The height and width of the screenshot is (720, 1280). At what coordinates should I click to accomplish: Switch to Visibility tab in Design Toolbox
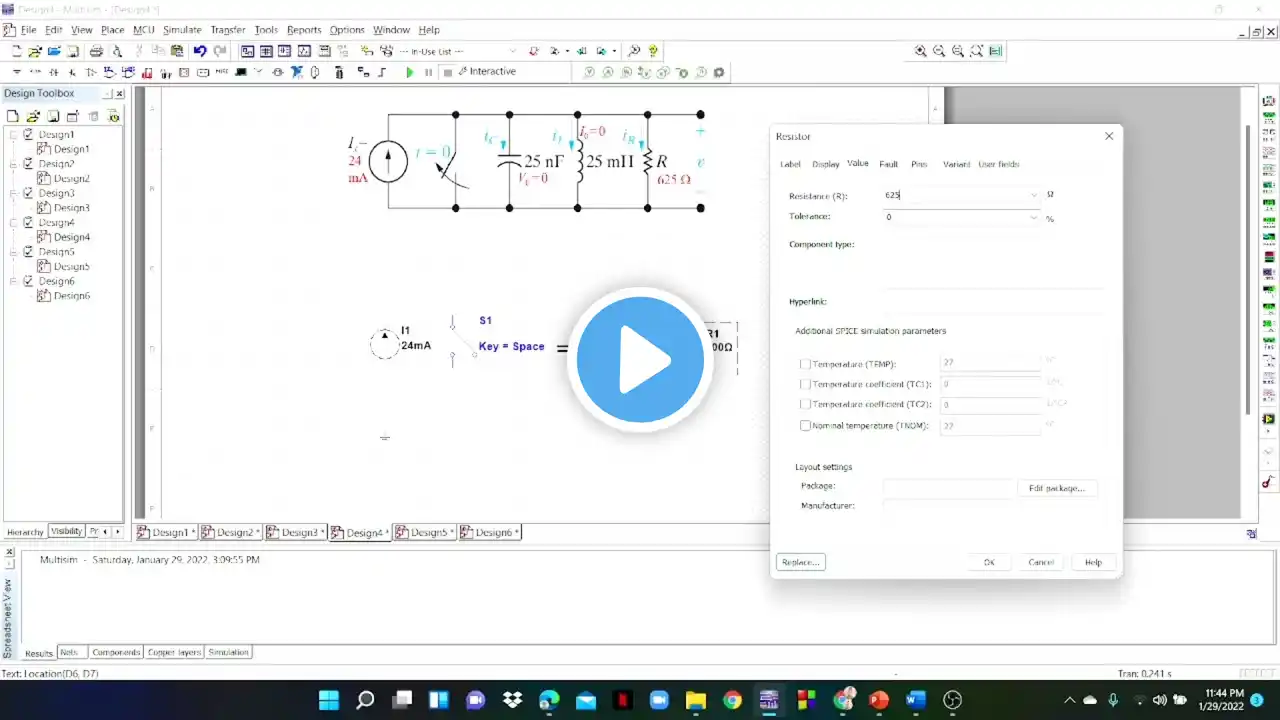coord(67,532)
